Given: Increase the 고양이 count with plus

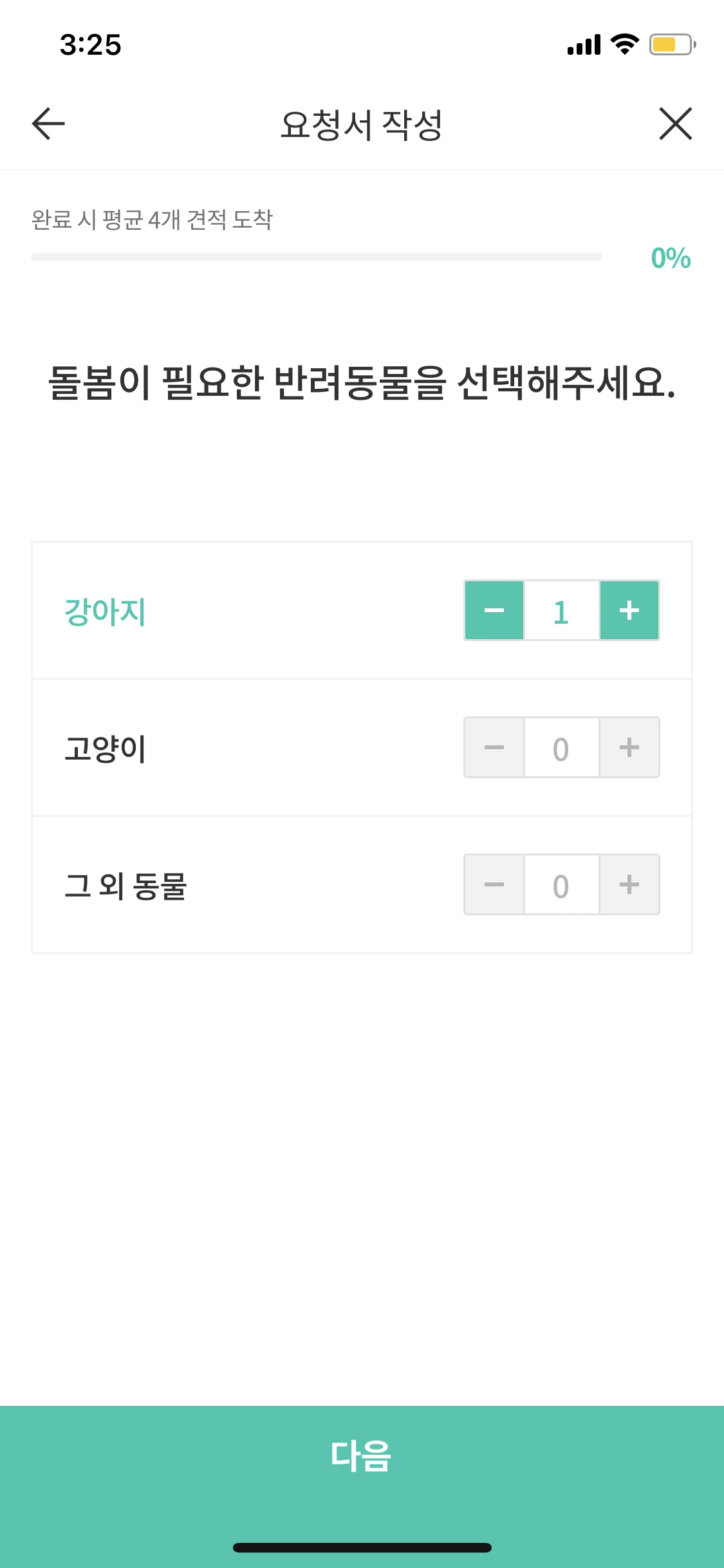Looking at the screenshot, I should tap(629, 747).
